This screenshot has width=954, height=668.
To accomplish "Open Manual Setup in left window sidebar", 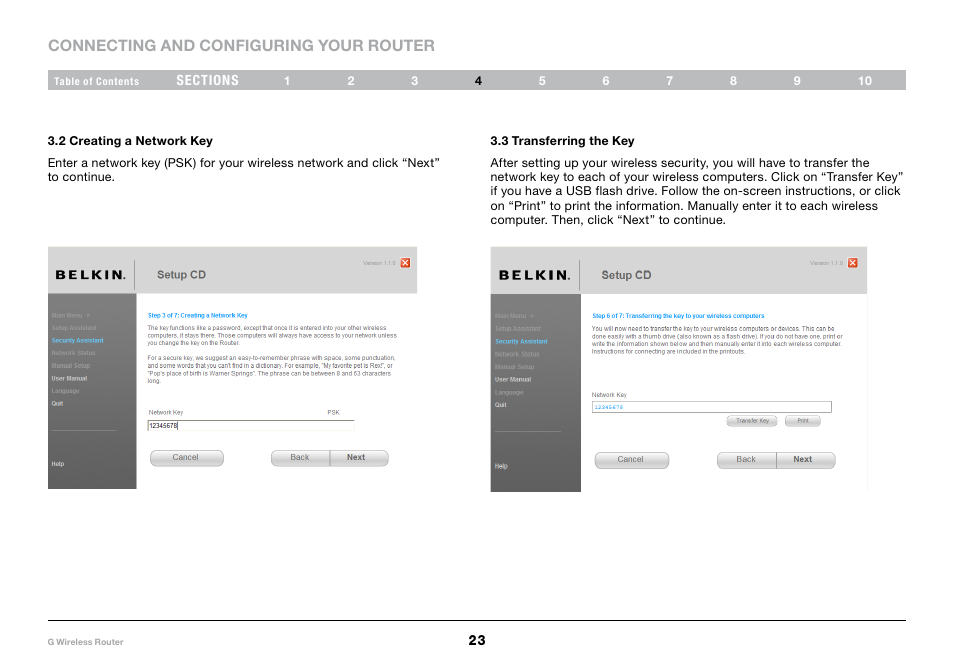I will coord(71,366).
